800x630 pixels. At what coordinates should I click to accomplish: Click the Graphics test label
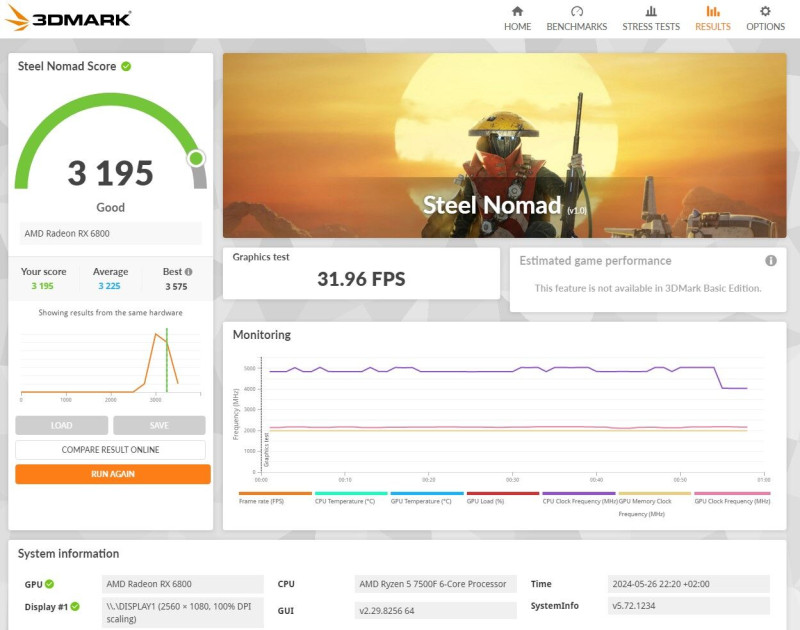point(261,257)
